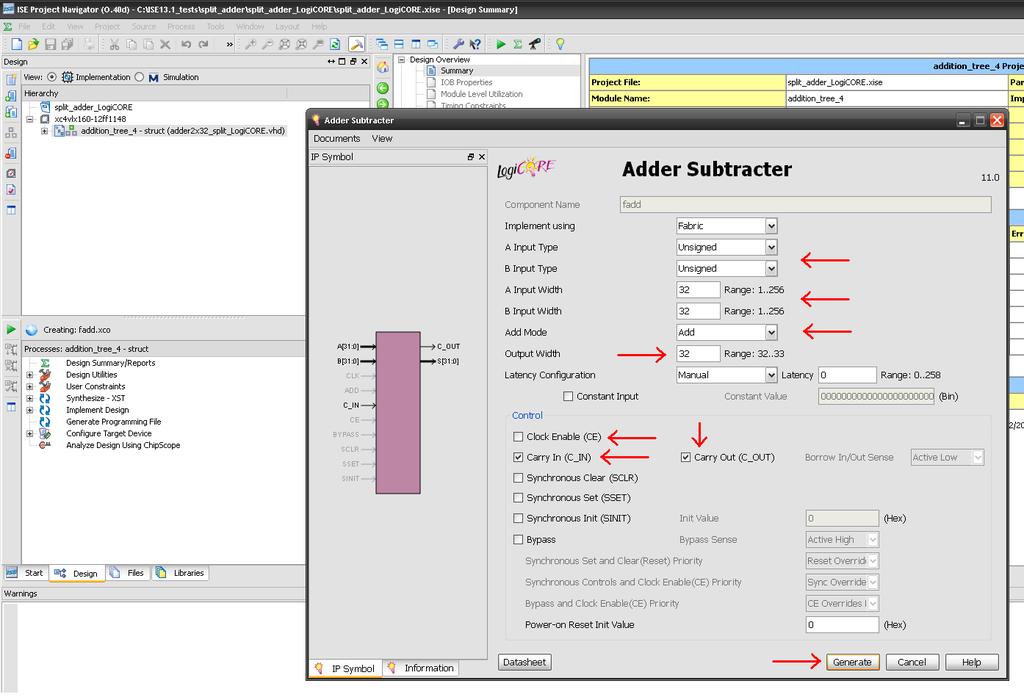Click the Paste toolbar icon
1024x700 pixels.
(x=148, y=44)
